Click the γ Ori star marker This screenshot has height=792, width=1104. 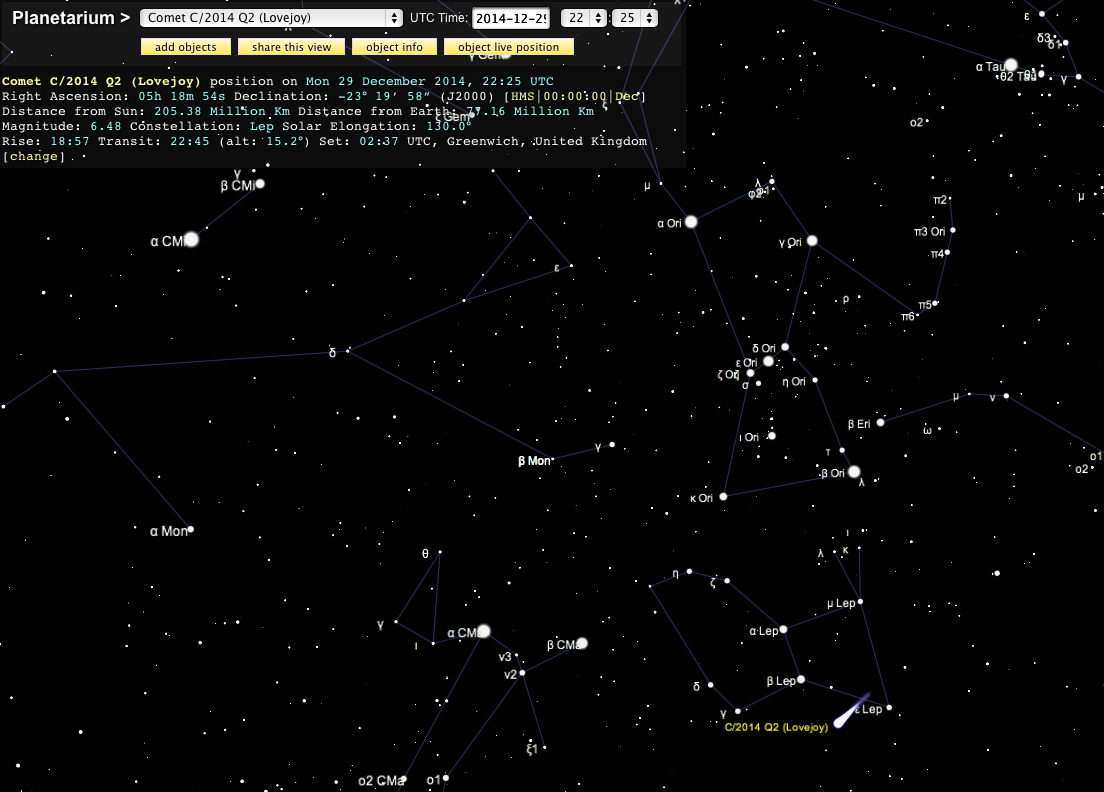tap(812, 241)
